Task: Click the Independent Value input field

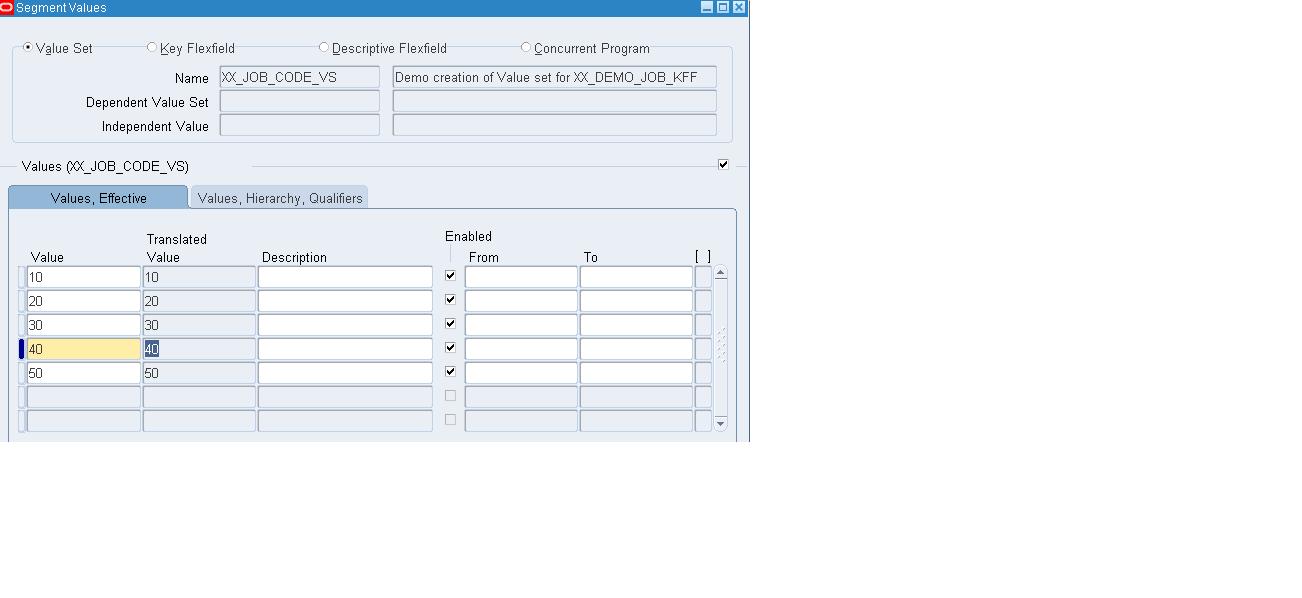Action: pyautogui.click(x=299, y=124)
